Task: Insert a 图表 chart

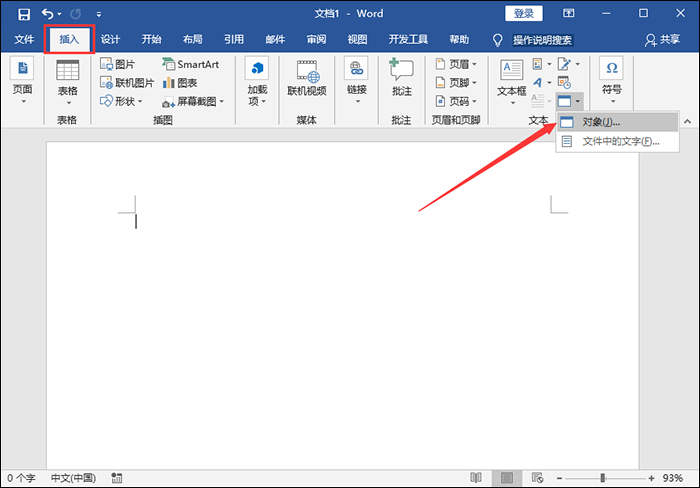Action: (179, 83)
